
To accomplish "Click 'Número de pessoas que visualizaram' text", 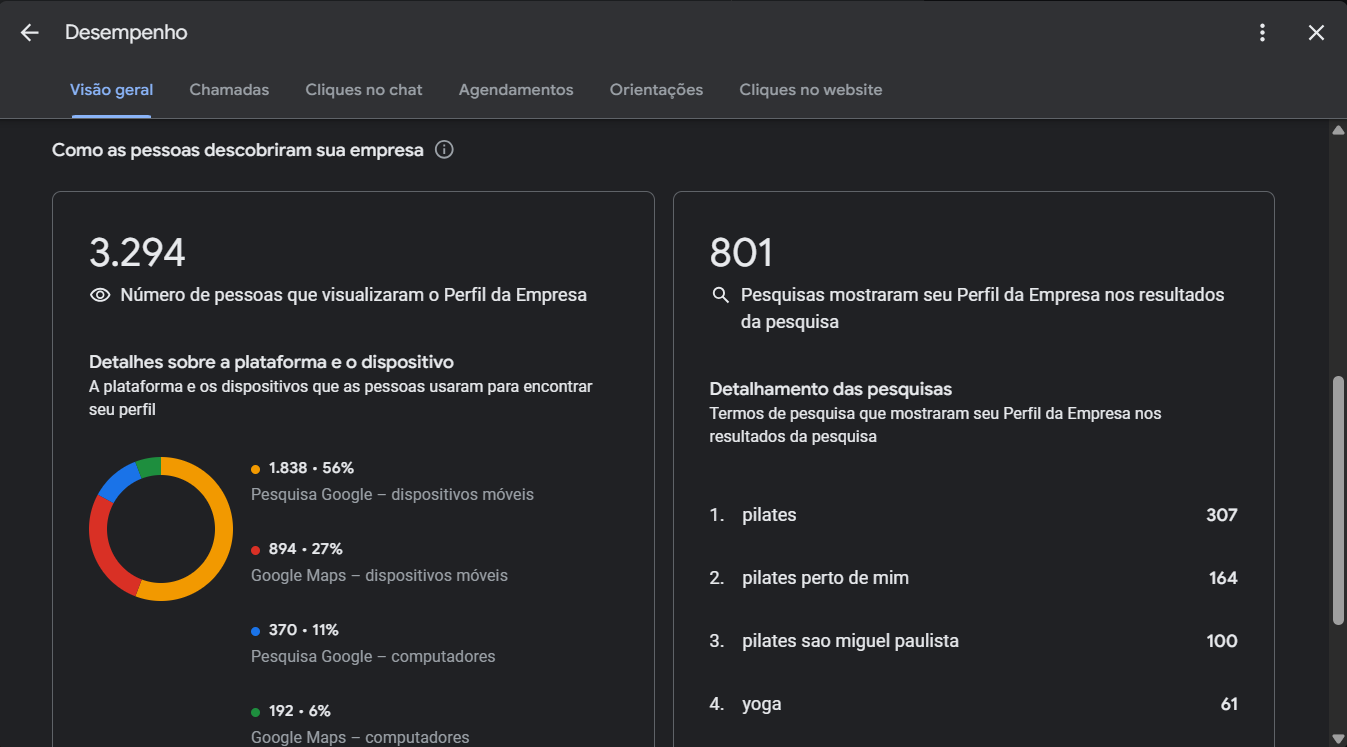I will 354,295.
